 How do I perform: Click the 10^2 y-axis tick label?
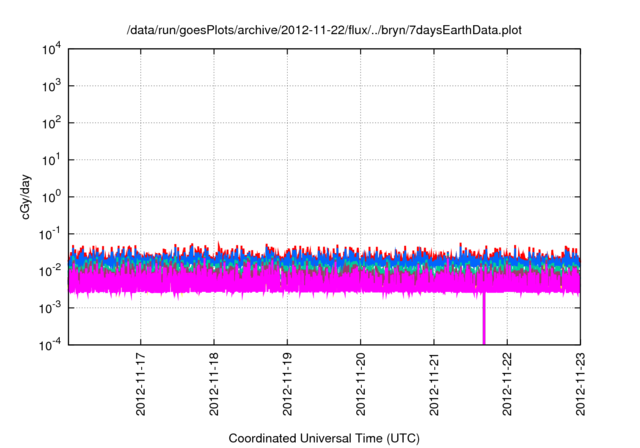click(x=48, y=123)
